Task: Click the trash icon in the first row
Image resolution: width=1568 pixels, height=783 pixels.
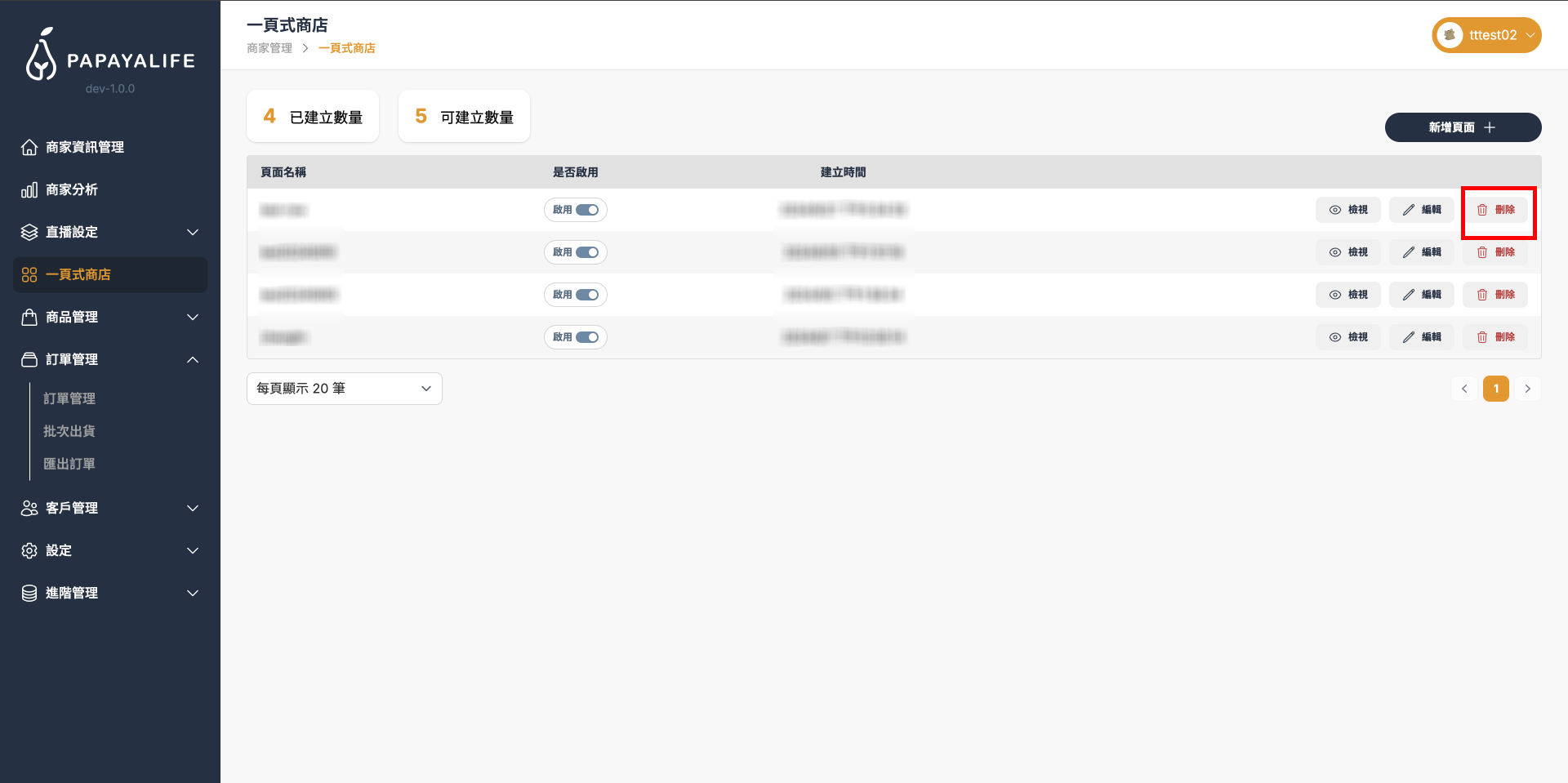Action: click(x=1481, y=210)
